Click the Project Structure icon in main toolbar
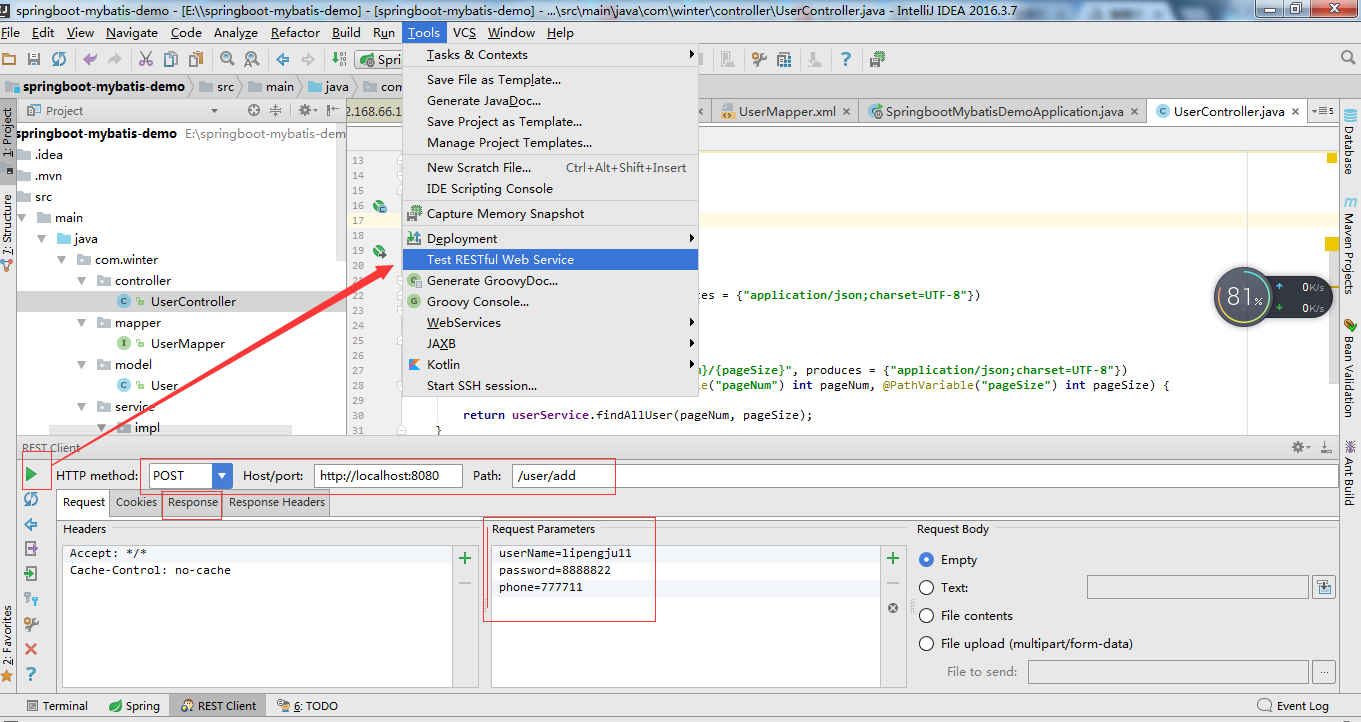Viewport: 1361px width, 722px height. point(785,60)
